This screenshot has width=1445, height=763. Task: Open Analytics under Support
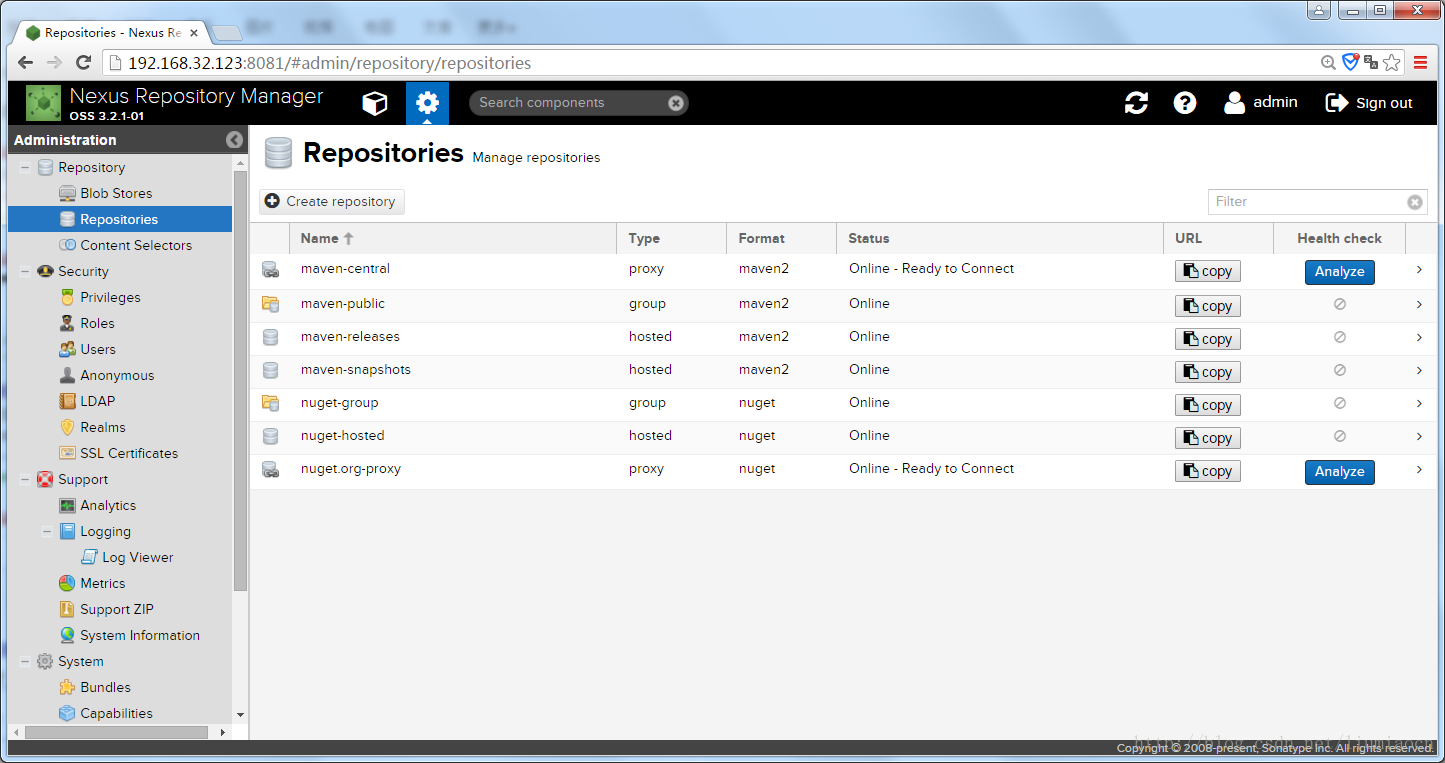click(108, 505)
